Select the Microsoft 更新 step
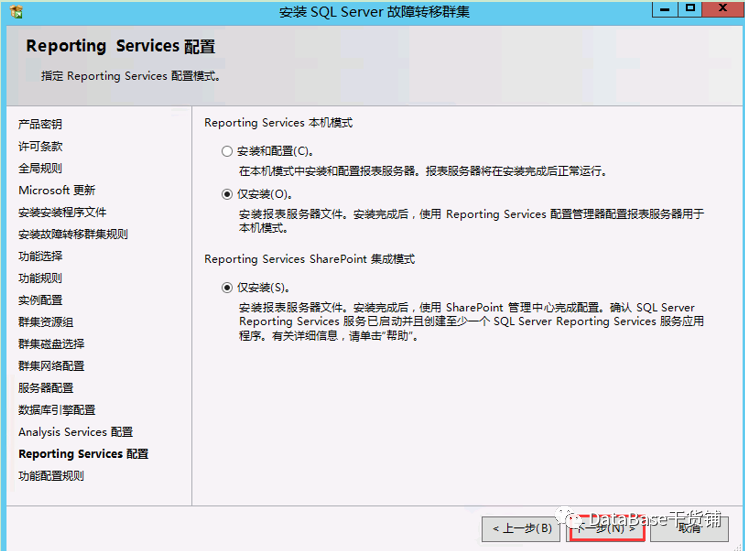This screenshot has width=745, height=551. coord(57,190)
